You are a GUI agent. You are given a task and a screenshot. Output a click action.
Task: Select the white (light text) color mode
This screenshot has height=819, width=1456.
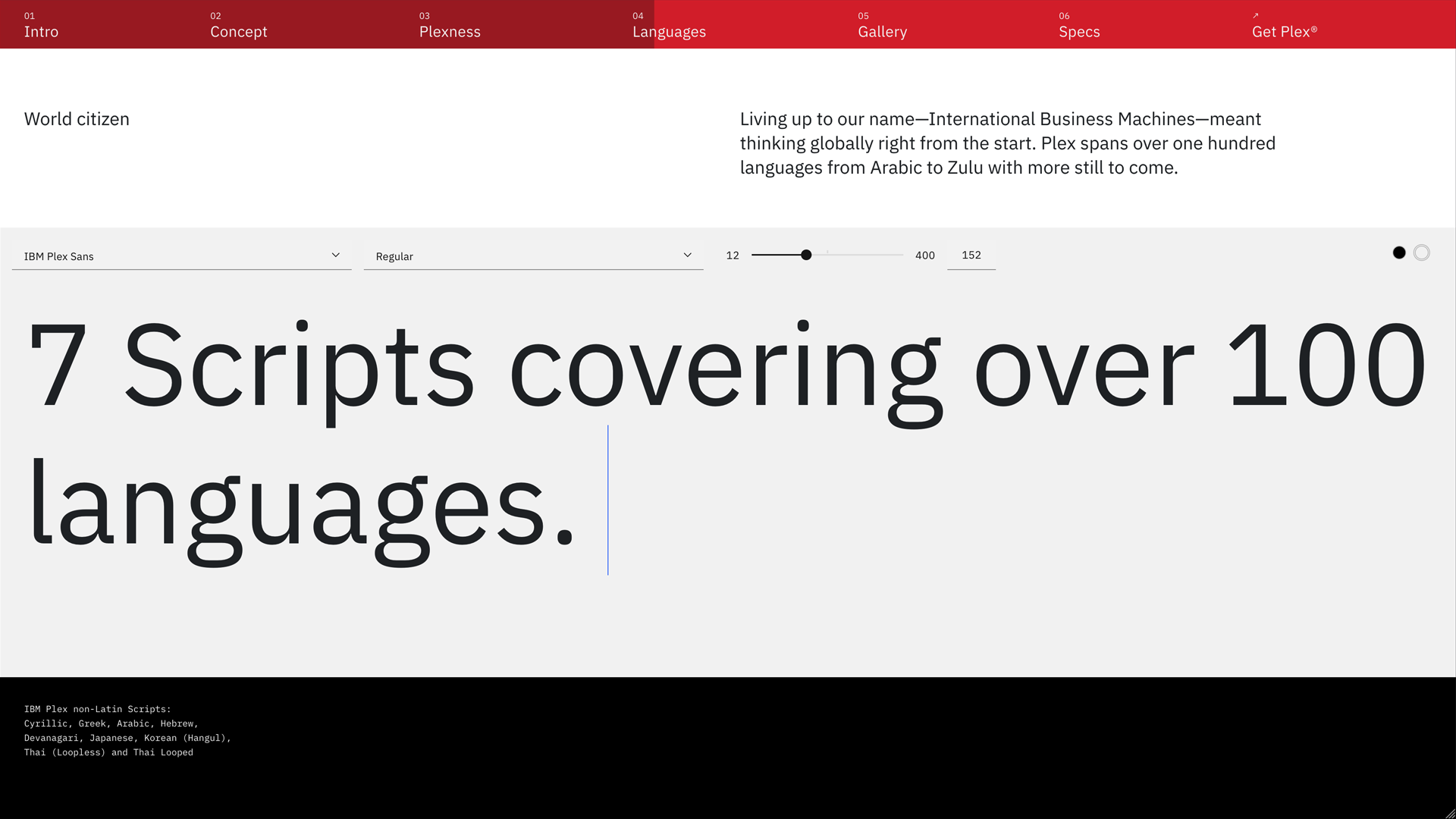[x=1422, y=253]
